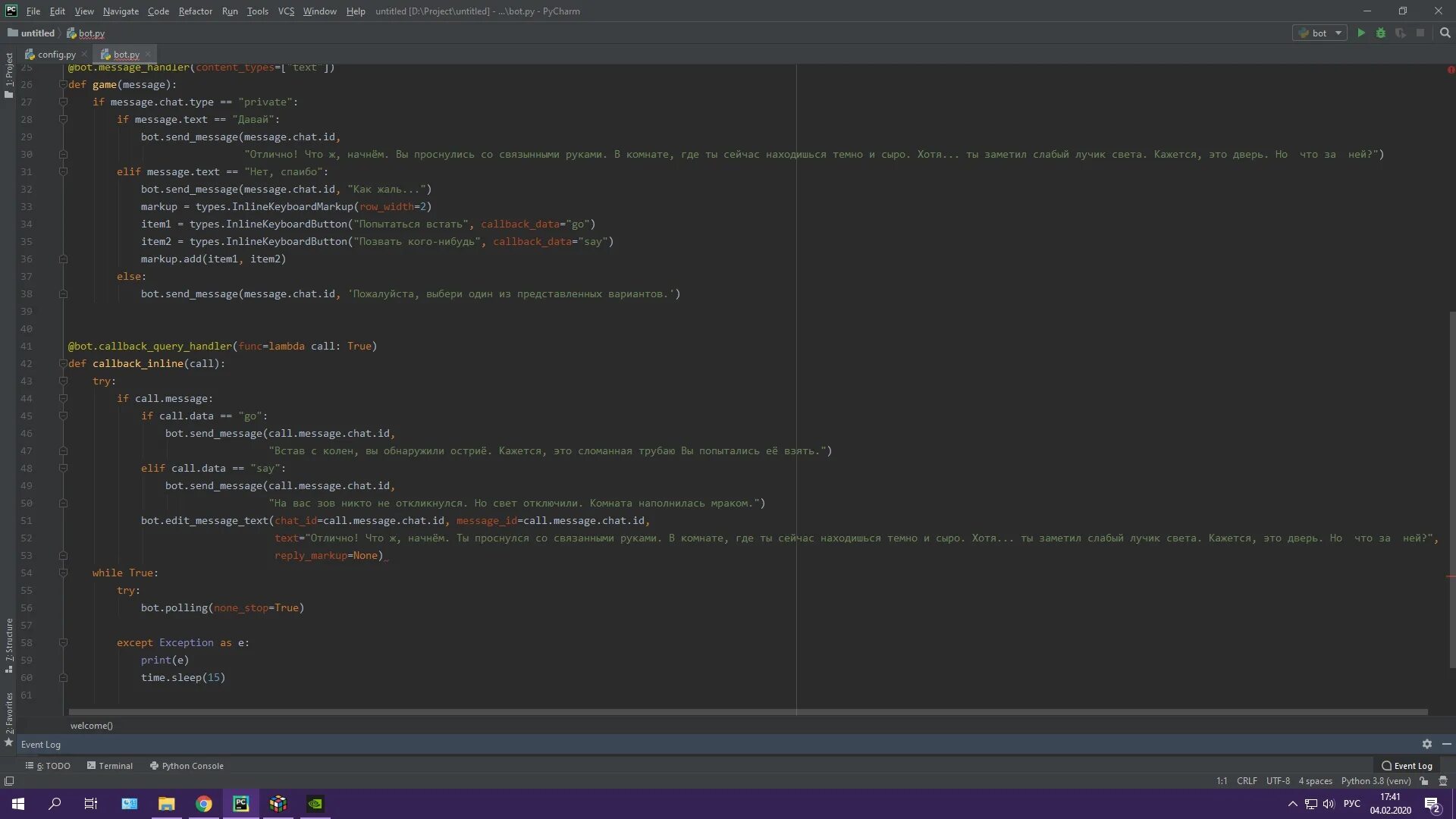Select the Stop process icon

coord(1419,33)
